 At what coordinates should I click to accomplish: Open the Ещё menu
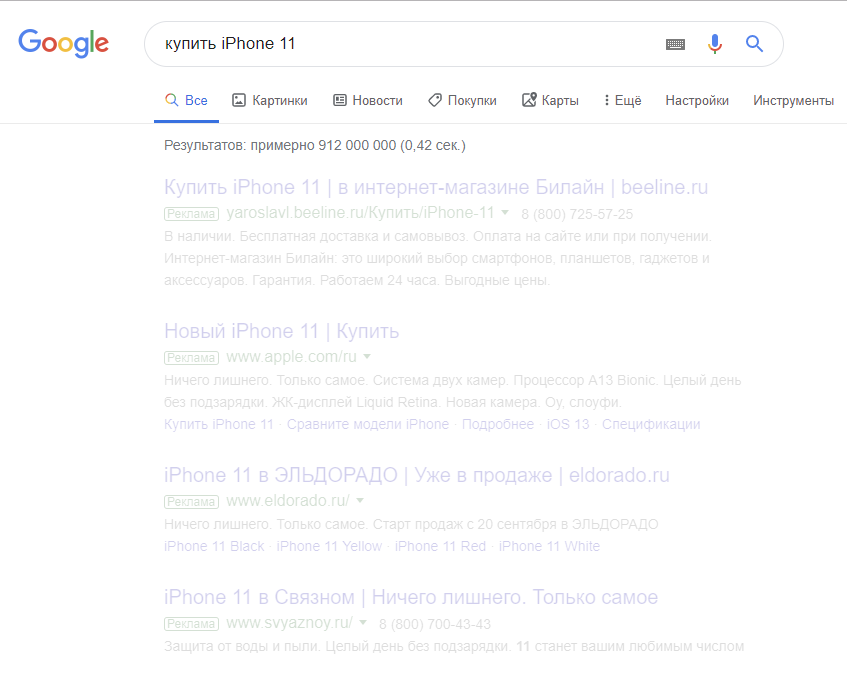tap(623, 100)
